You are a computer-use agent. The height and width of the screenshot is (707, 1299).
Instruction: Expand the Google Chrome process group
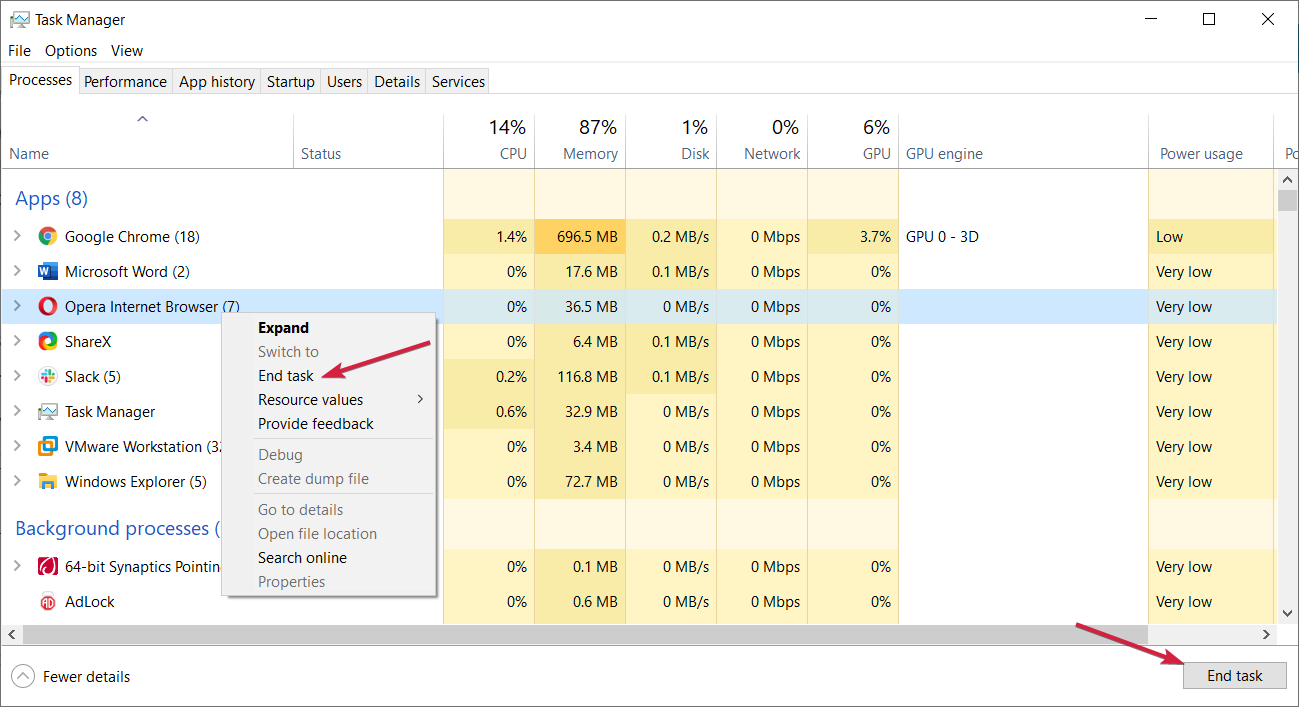click(x=17, y=237)
